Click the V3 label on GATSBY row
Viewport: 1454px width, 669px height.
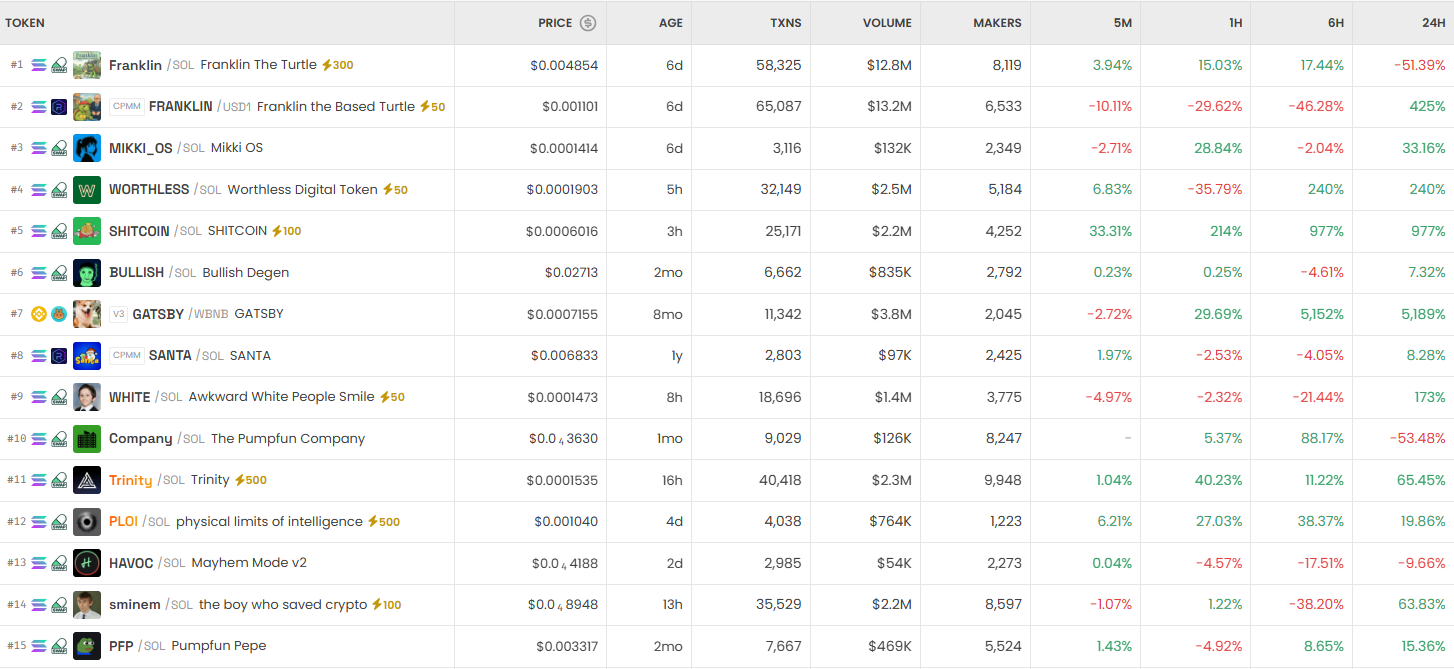[119, 314]
